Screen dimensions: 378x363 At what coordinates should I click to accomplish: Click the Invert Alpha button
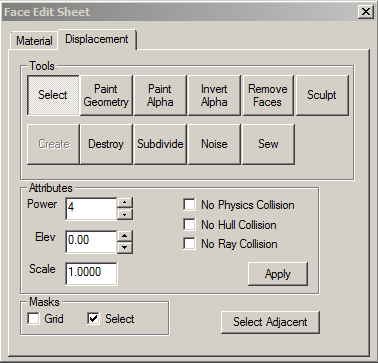pos(214,95)
